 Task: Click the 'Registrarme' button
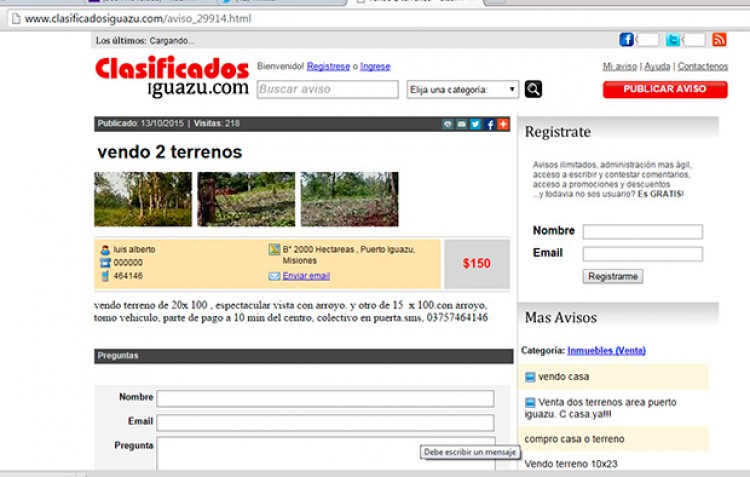[x=613, y=276]
